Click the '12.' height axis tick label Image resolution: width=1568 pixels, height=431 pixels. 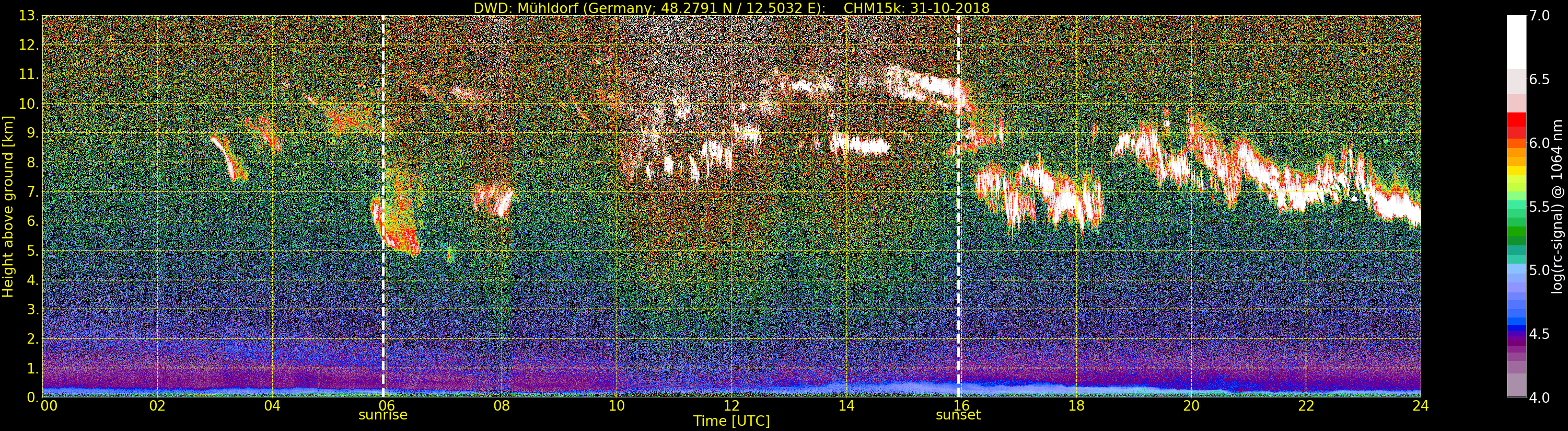click(x=29, y=45)
